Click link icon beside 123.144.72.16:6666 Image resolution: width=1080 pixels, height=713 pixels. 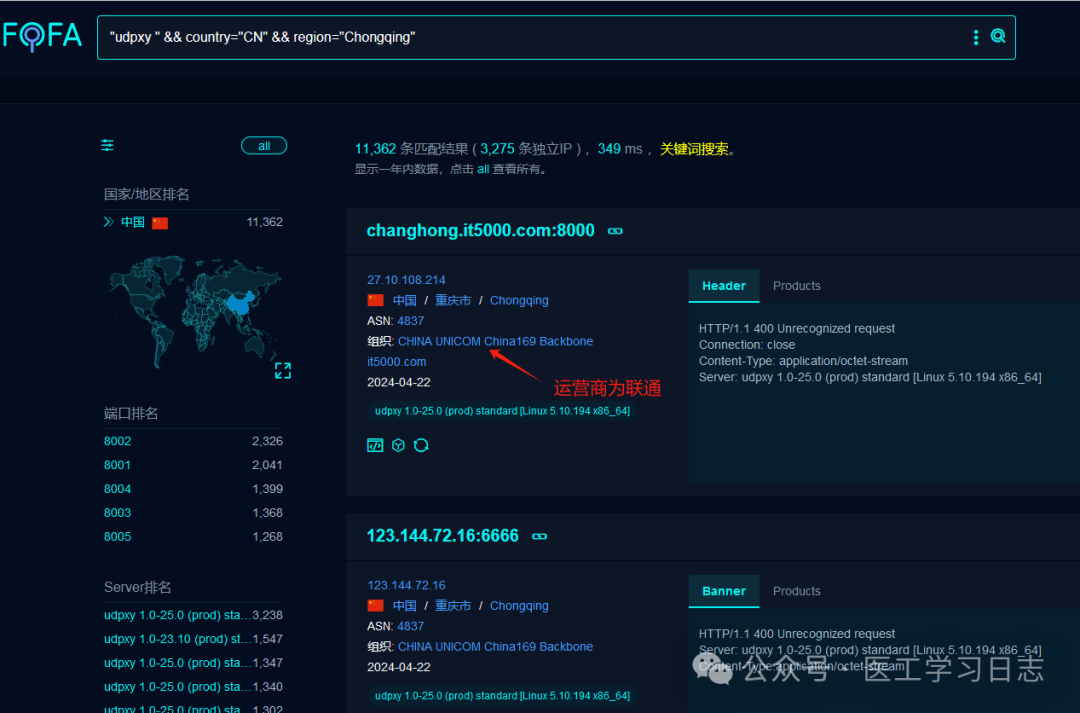coord(539,536)
